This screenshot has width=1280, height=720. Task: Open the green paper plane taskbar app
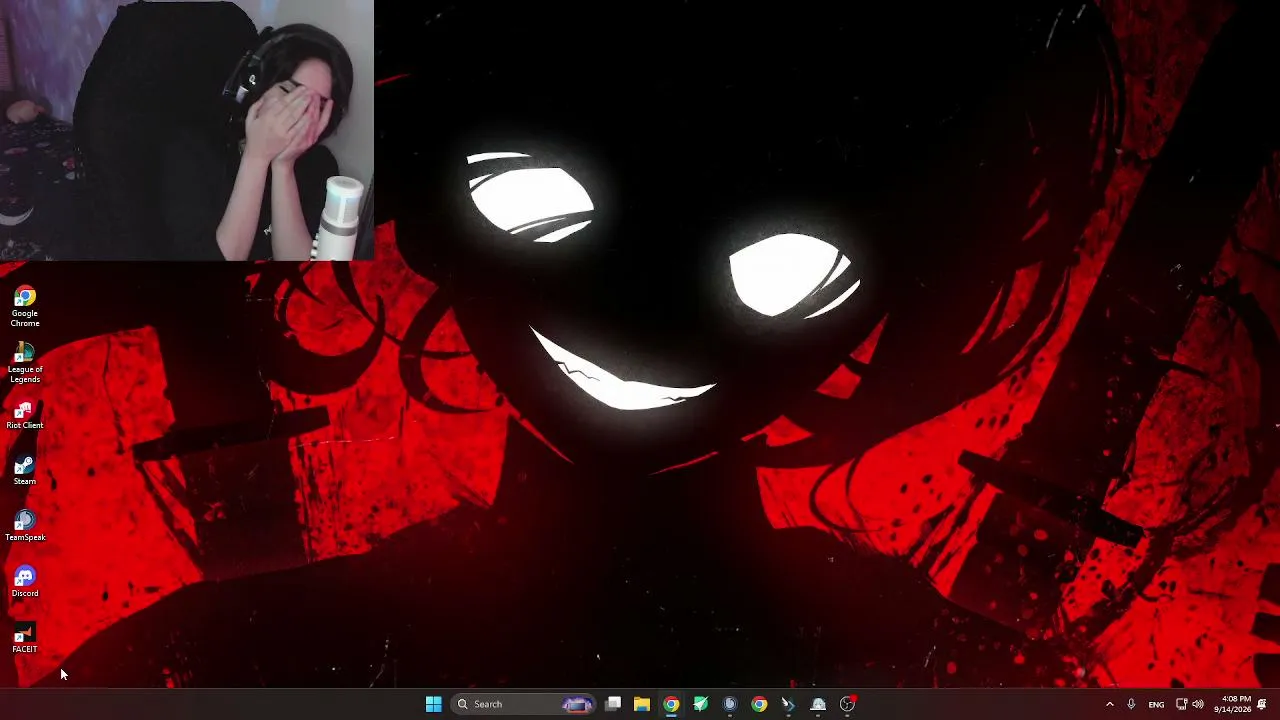[701, 704]
